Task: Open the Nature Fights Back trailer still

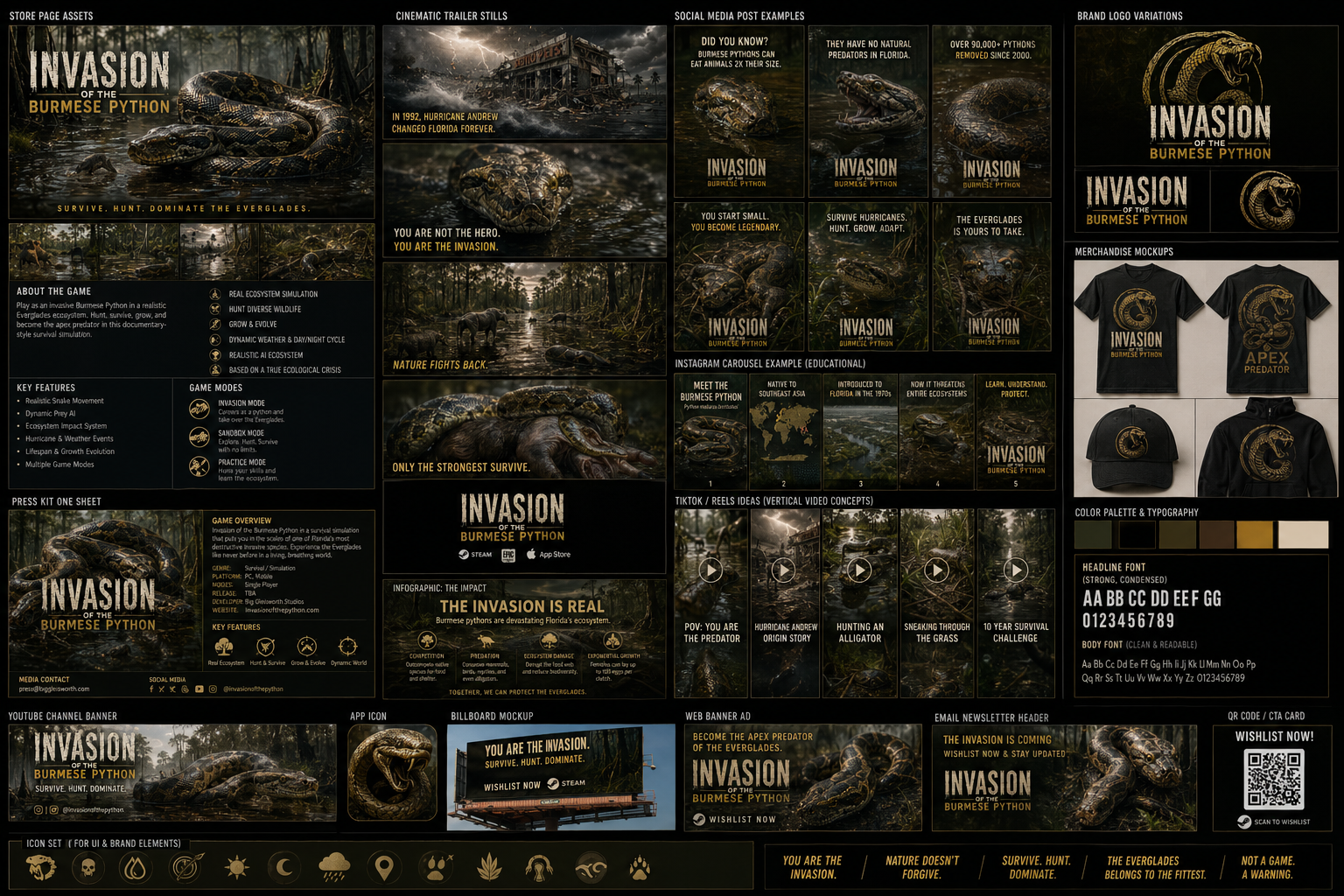Action: 525,318
